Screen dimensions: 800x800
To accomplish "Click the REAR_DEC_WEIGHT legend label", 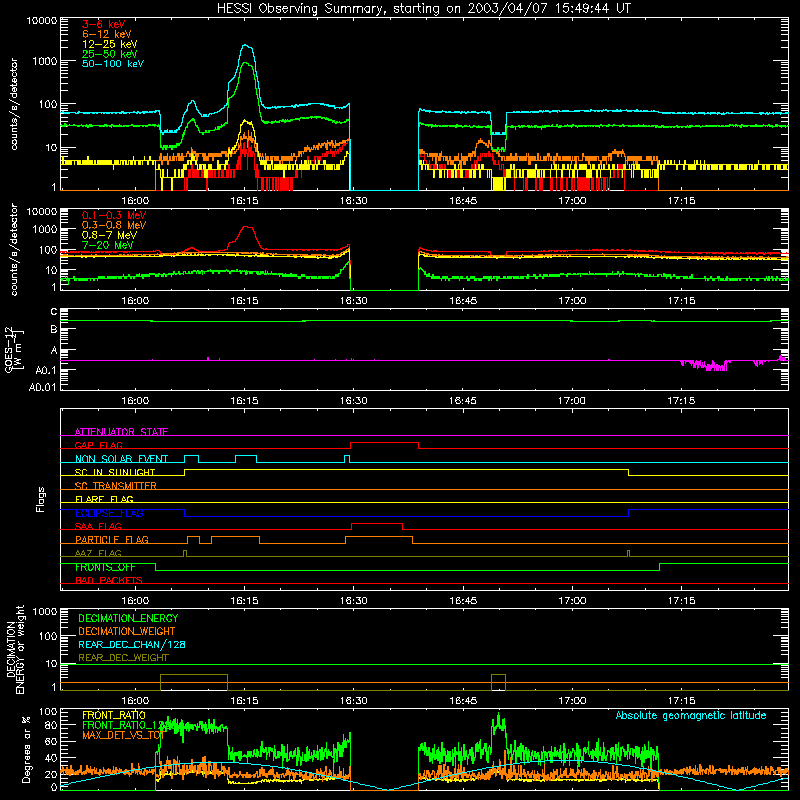I will 123,658.
